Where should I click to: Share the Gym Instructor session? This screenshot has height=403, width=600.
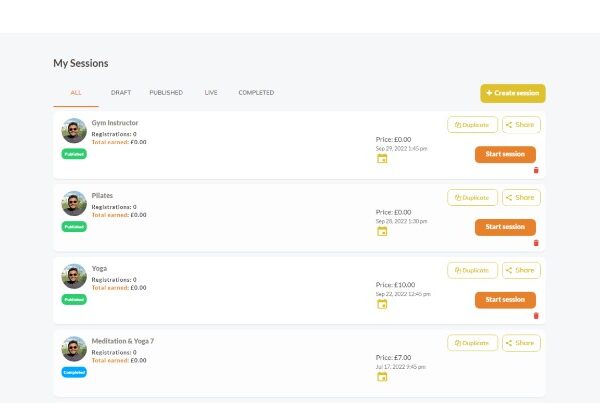point(520,125)
